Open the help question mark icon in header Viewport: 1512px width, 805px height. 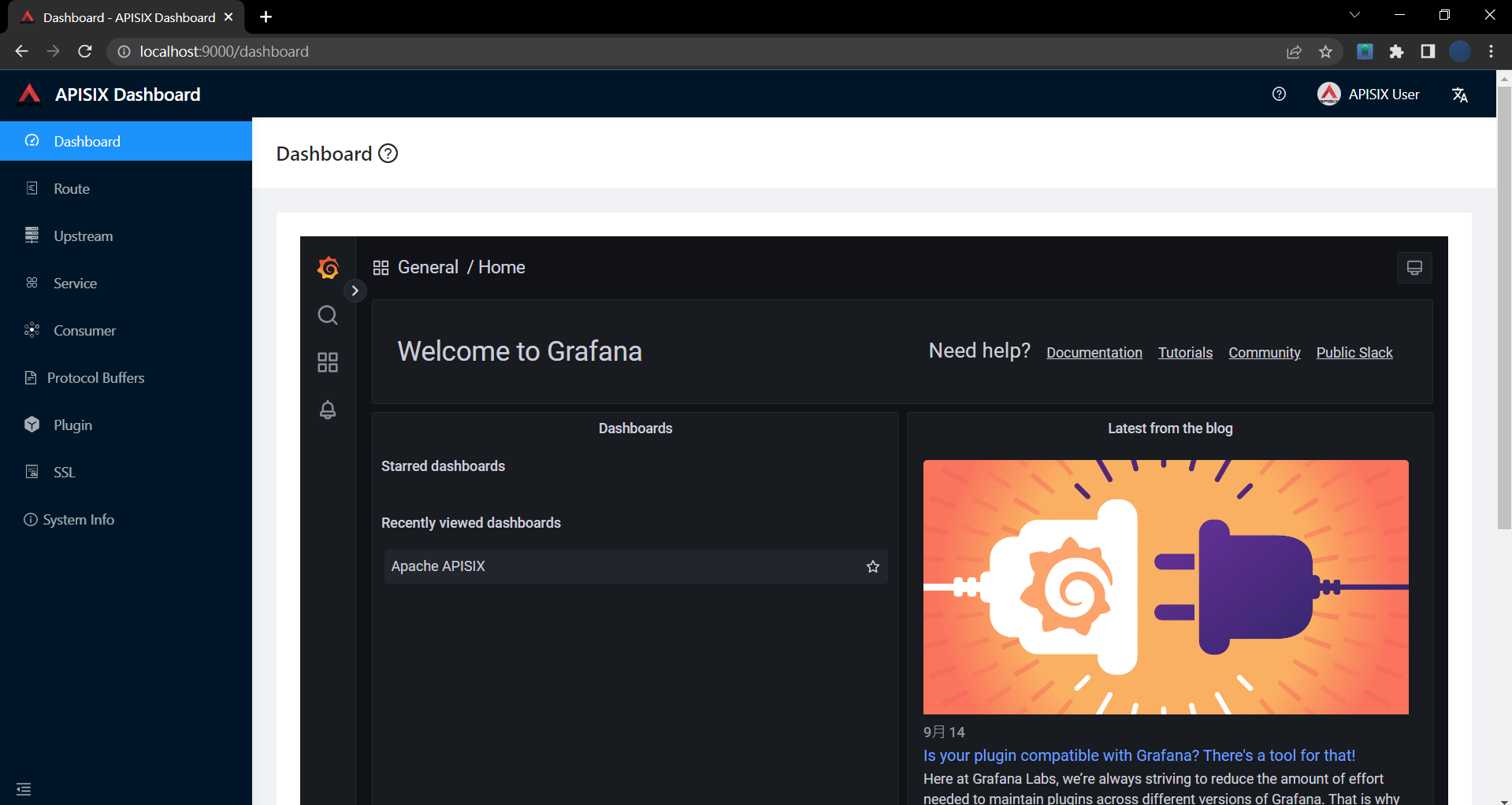[1279, 95]
